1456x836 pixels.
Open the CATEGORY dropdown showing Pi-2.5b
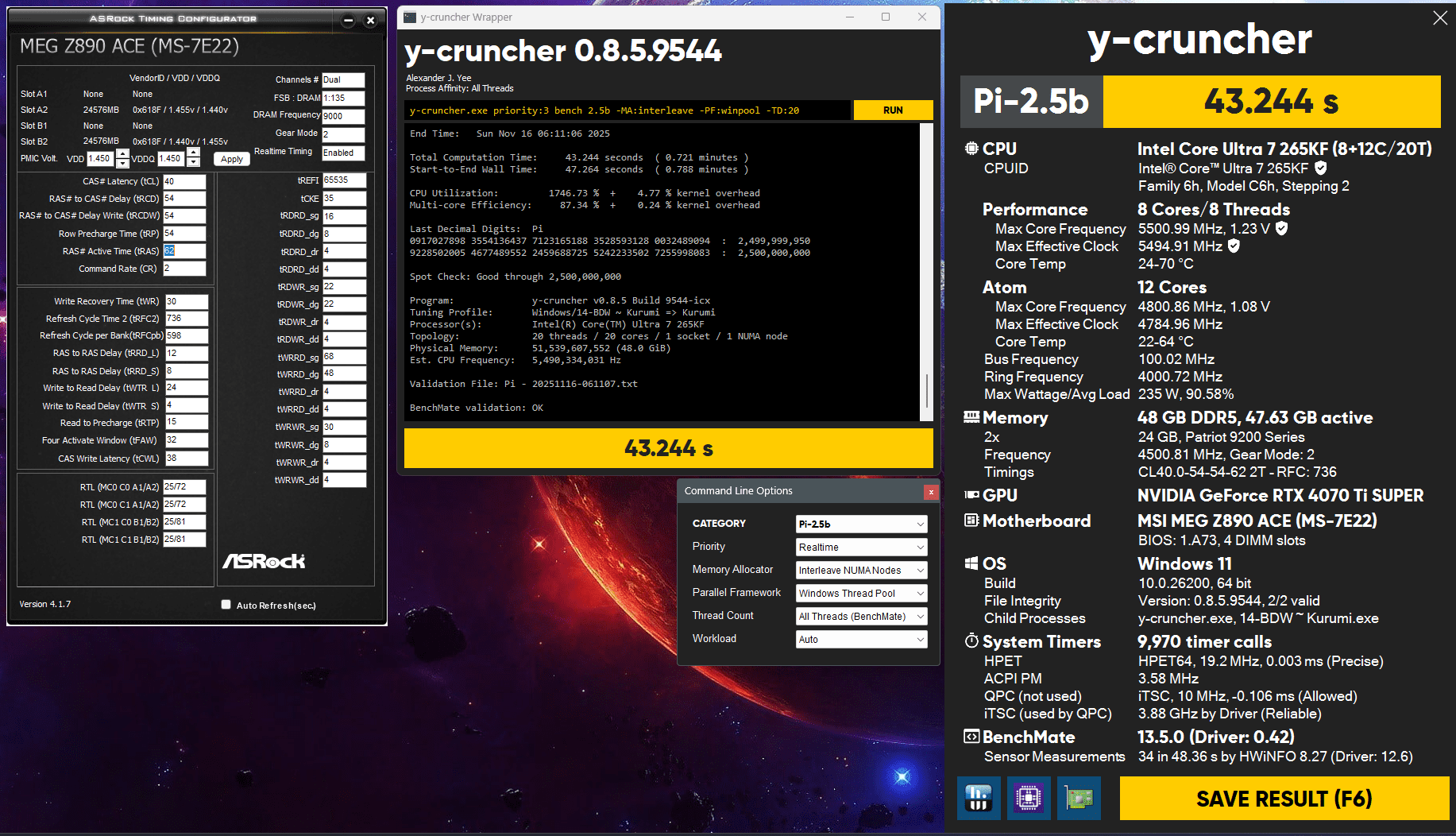pos(861,524)
